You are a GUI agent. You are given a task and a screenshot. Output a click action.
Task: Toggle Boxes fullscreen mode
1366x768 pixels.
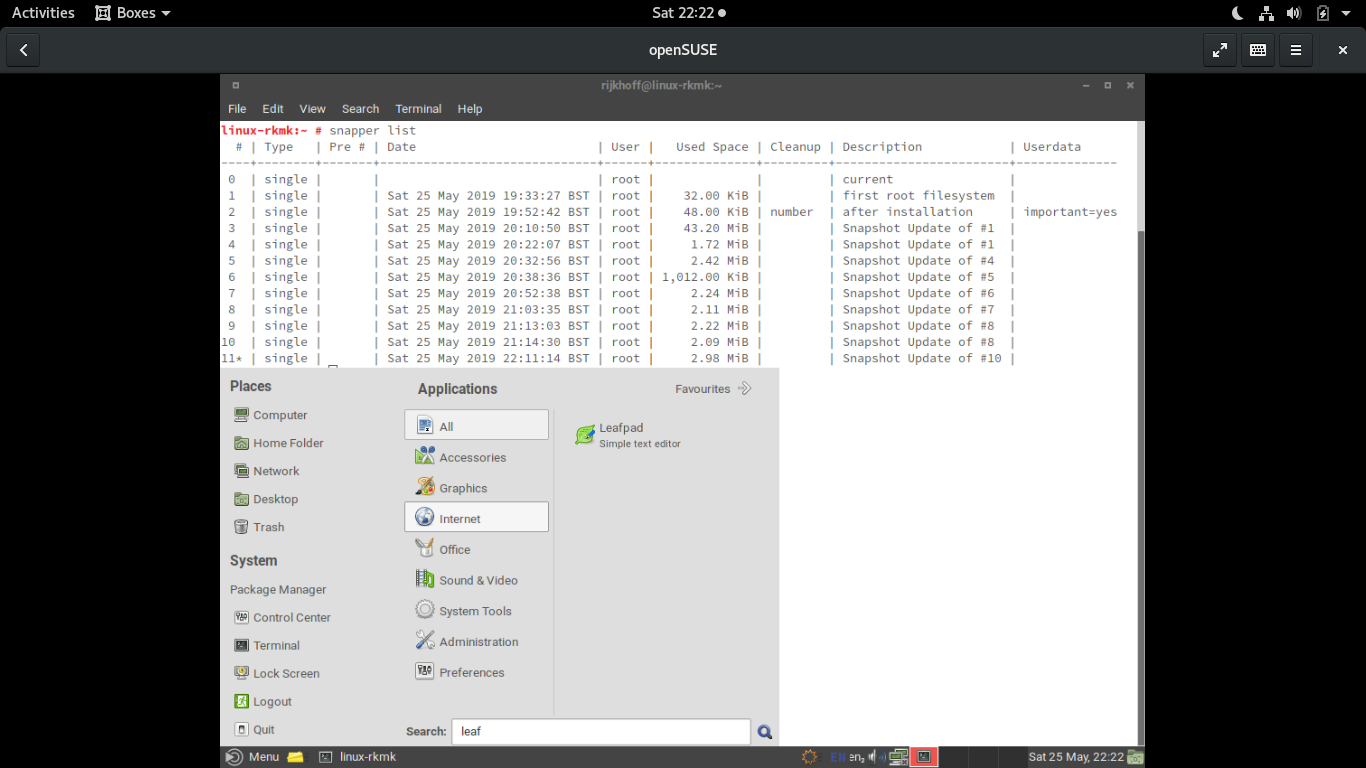pos(1220,50)
